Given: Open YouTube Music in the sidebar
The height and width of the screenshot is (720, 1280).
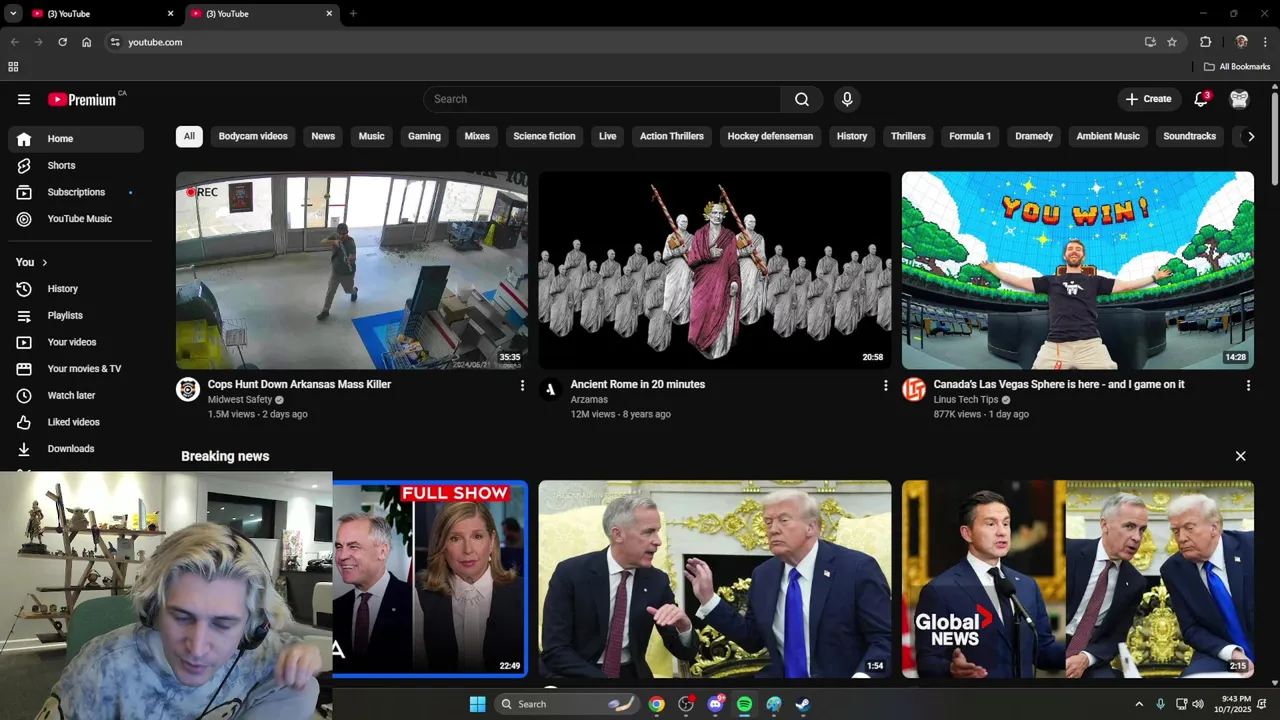Looking at the screenshot, I should tap(76, 219).
